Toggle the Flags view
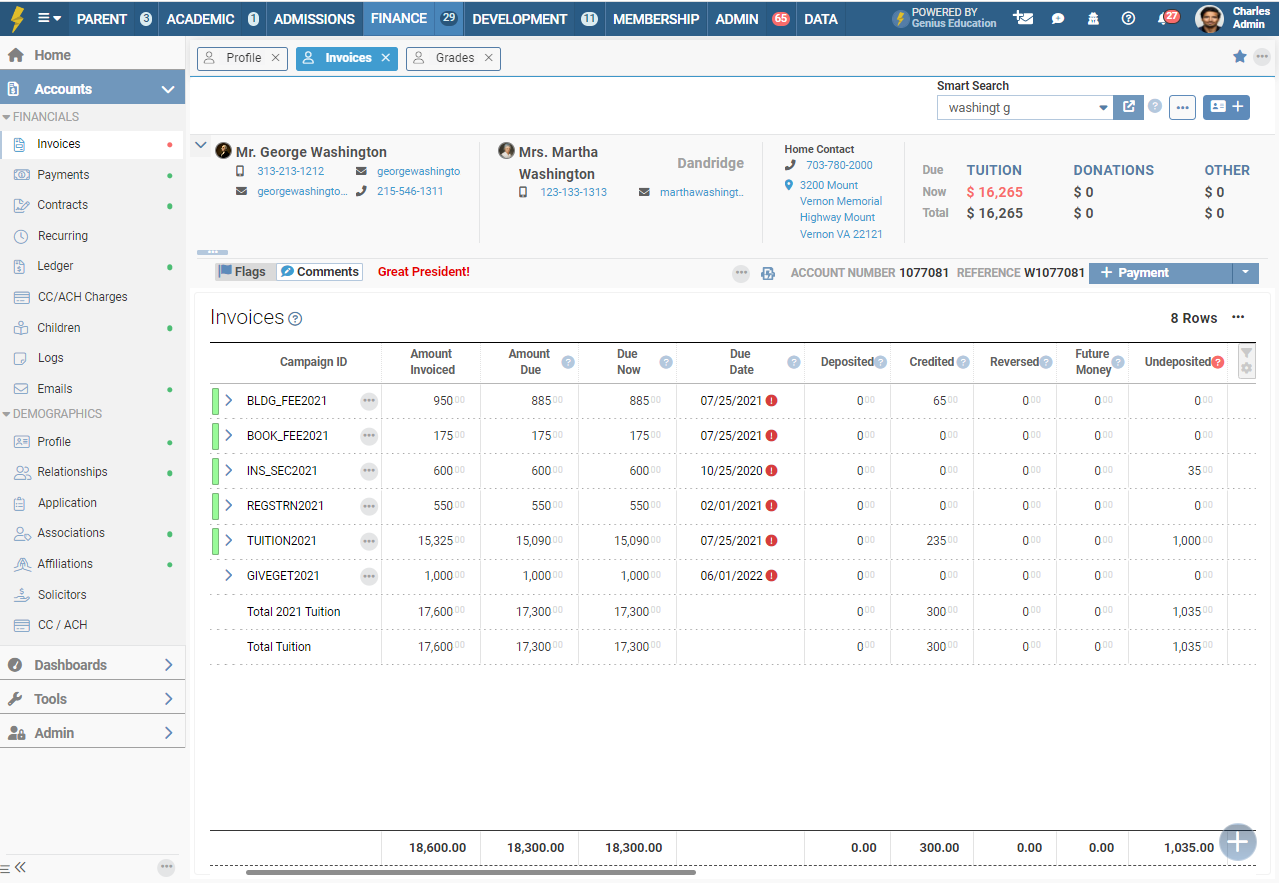The width and height of the screenshot is (1279, 883). coord(243,272)
